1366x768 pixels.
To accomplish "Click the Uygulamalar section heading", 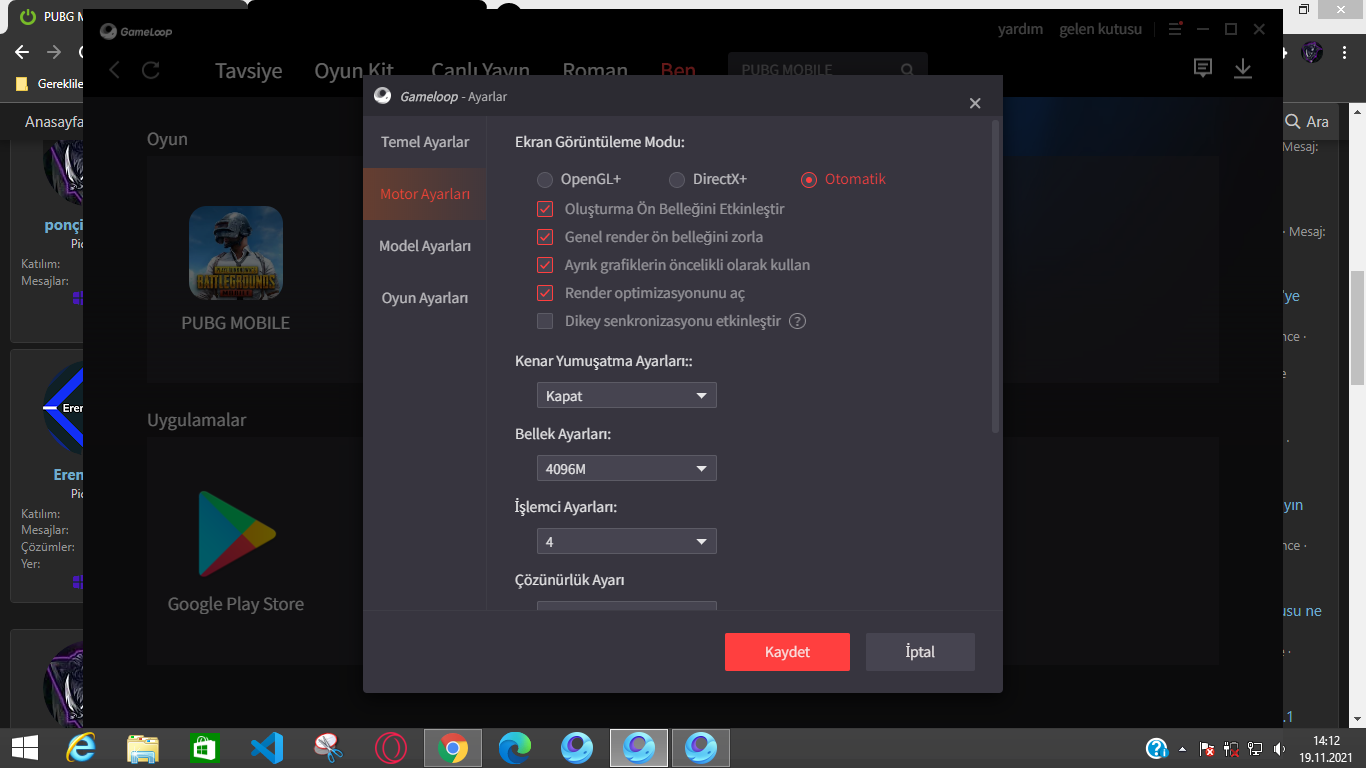I will (x=196, y=420).
